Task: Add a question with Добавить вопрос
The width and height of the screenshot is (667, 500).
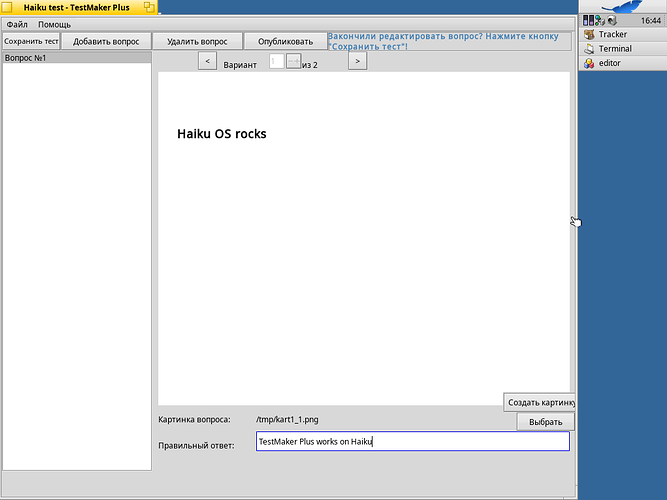Action: pos(106,41)
